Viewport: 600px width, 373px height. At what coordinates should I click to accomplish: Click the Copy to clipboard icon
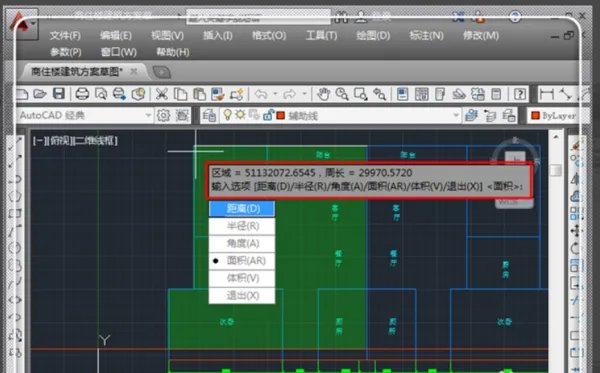pyautogui.click(x=180, y=94)
